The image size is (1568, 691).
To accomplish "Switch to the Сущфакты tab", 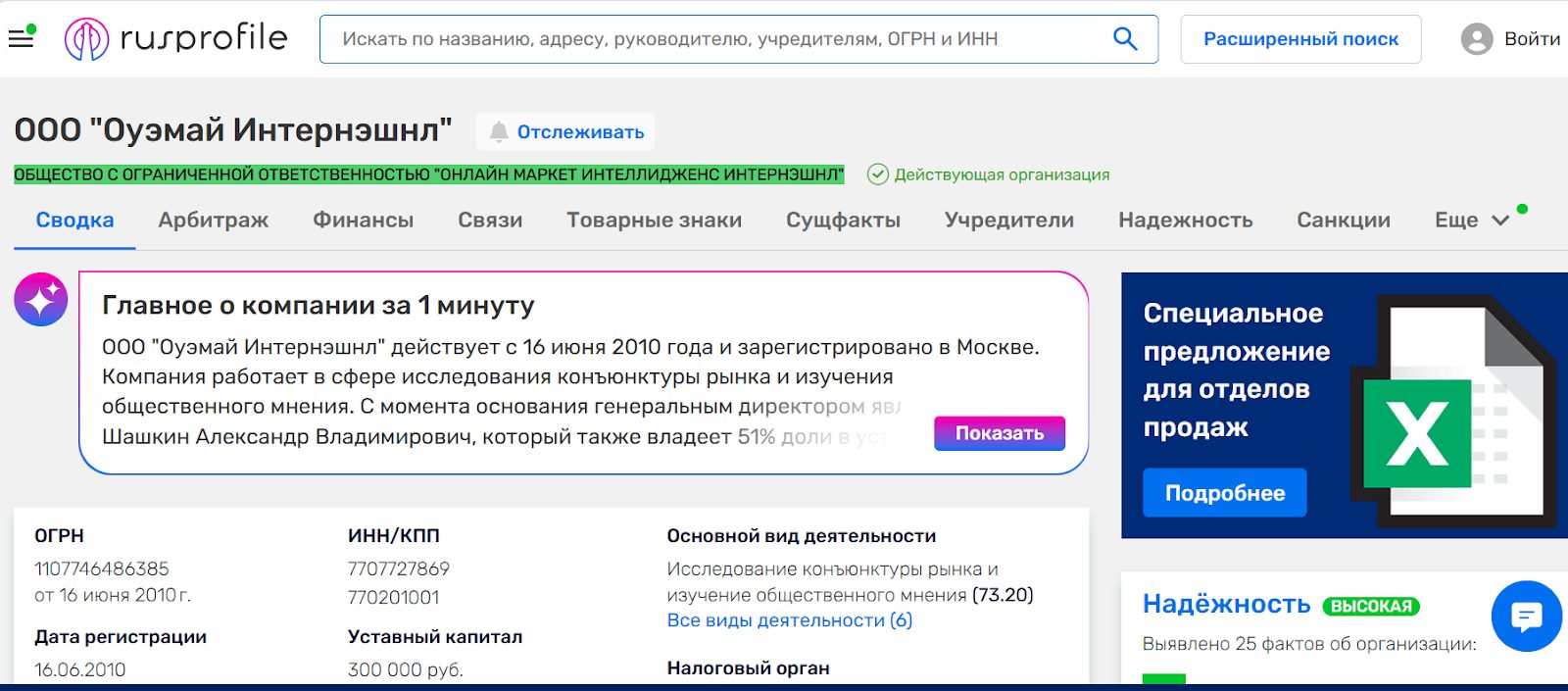I will point(843,221).
